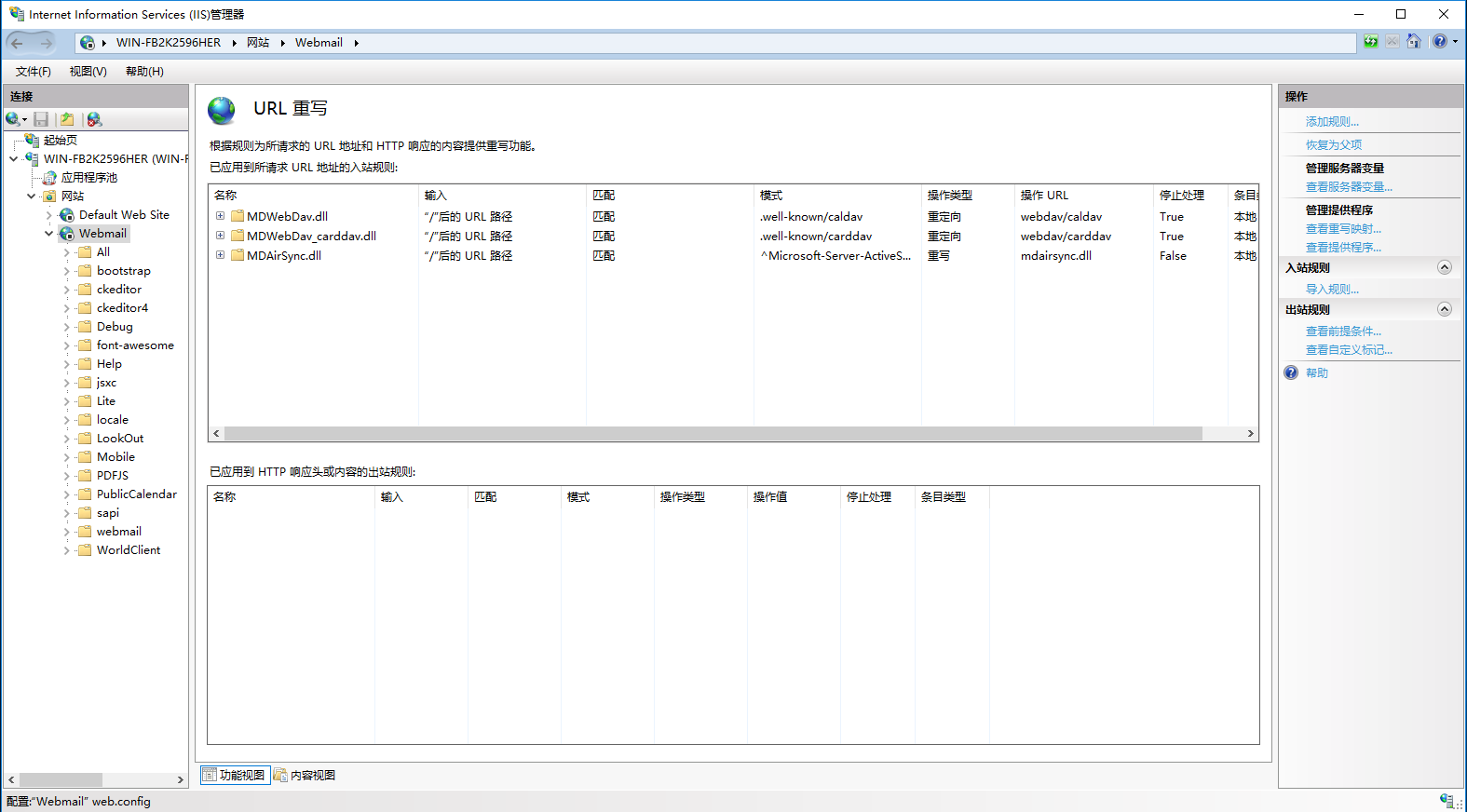Click the save connections icon
Image resolution: width=1467 pixels, height=812 pixels.
(41, 119)
